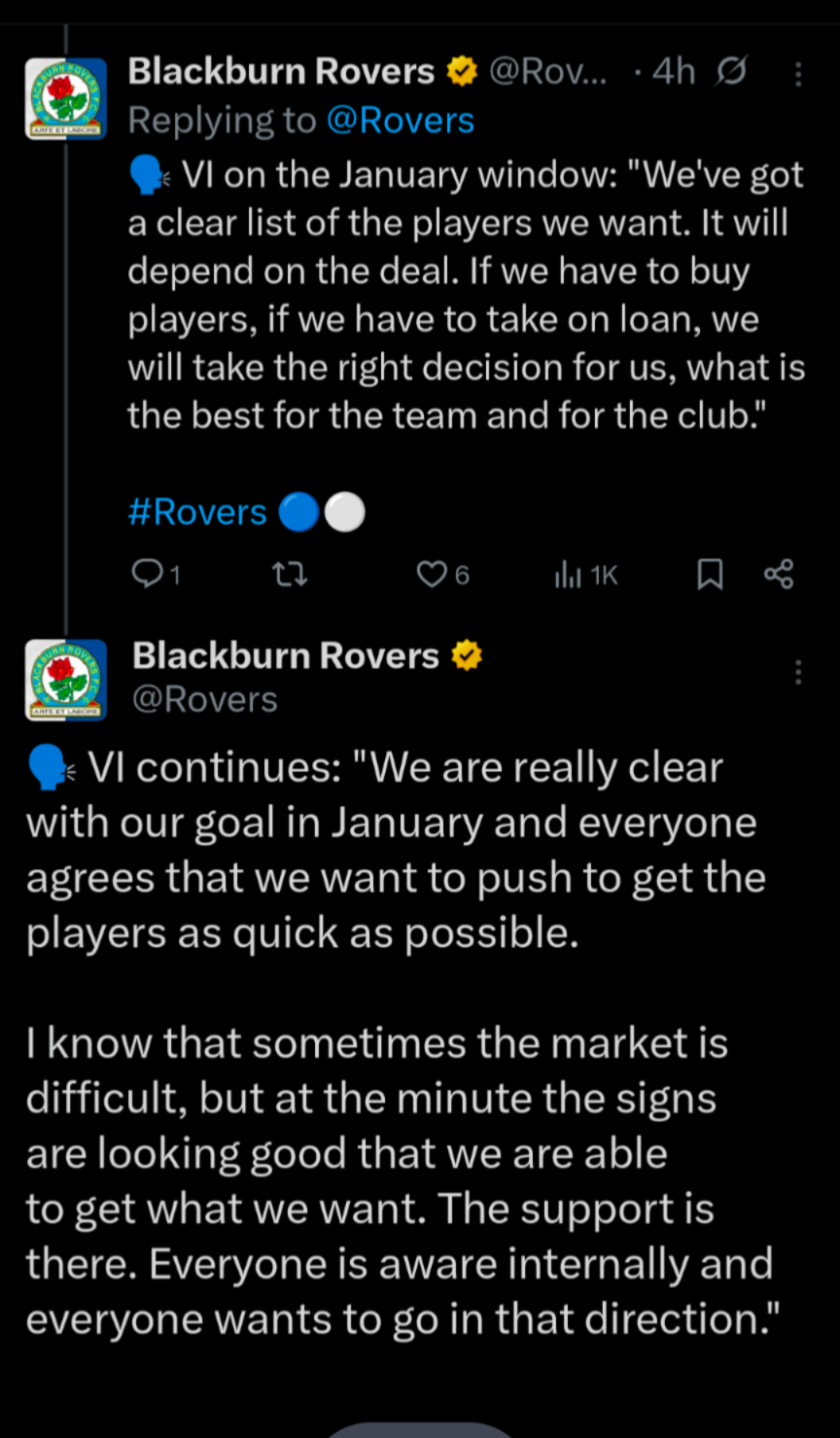Bookmark the January window tweet

(711, 576)
